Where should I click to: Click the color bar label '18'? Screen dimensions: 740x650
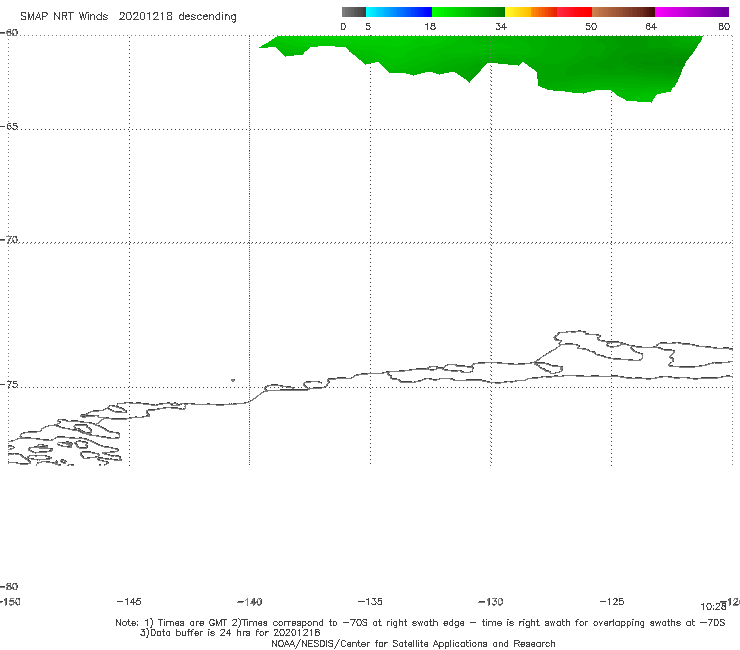point(430,27)
